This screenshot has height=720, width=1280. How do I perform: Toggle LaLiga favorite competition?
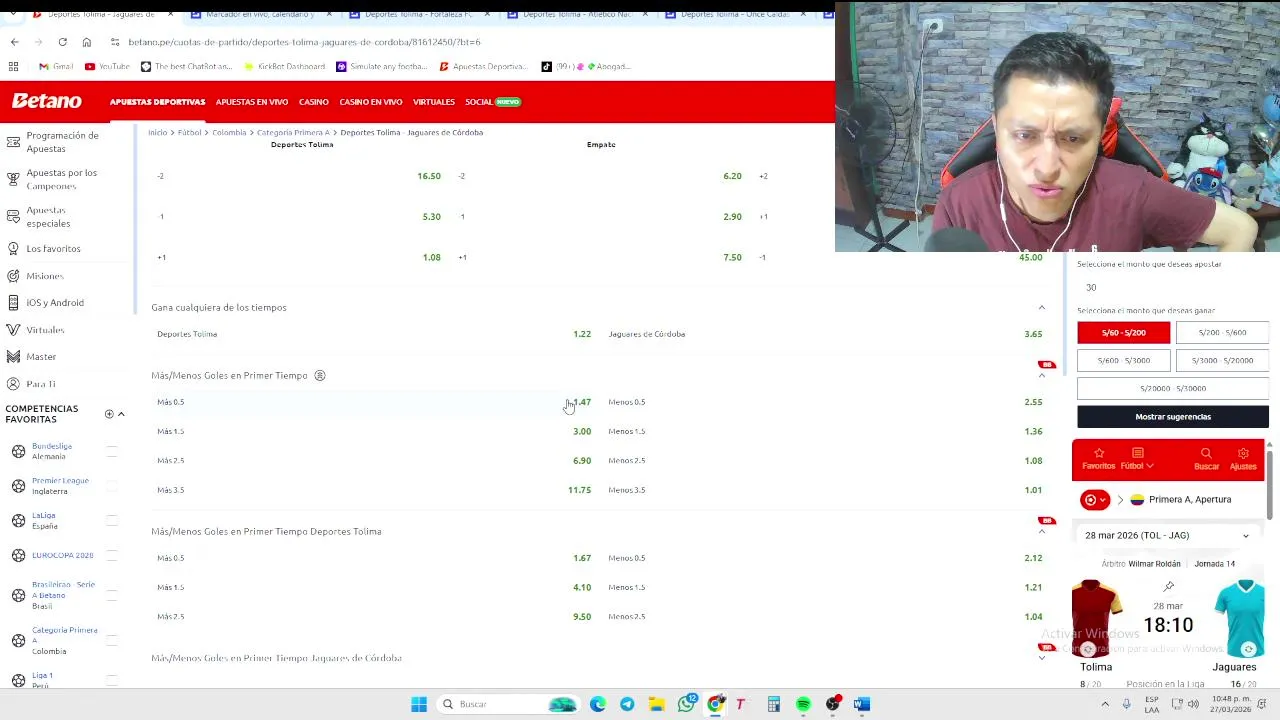point(112,520)
